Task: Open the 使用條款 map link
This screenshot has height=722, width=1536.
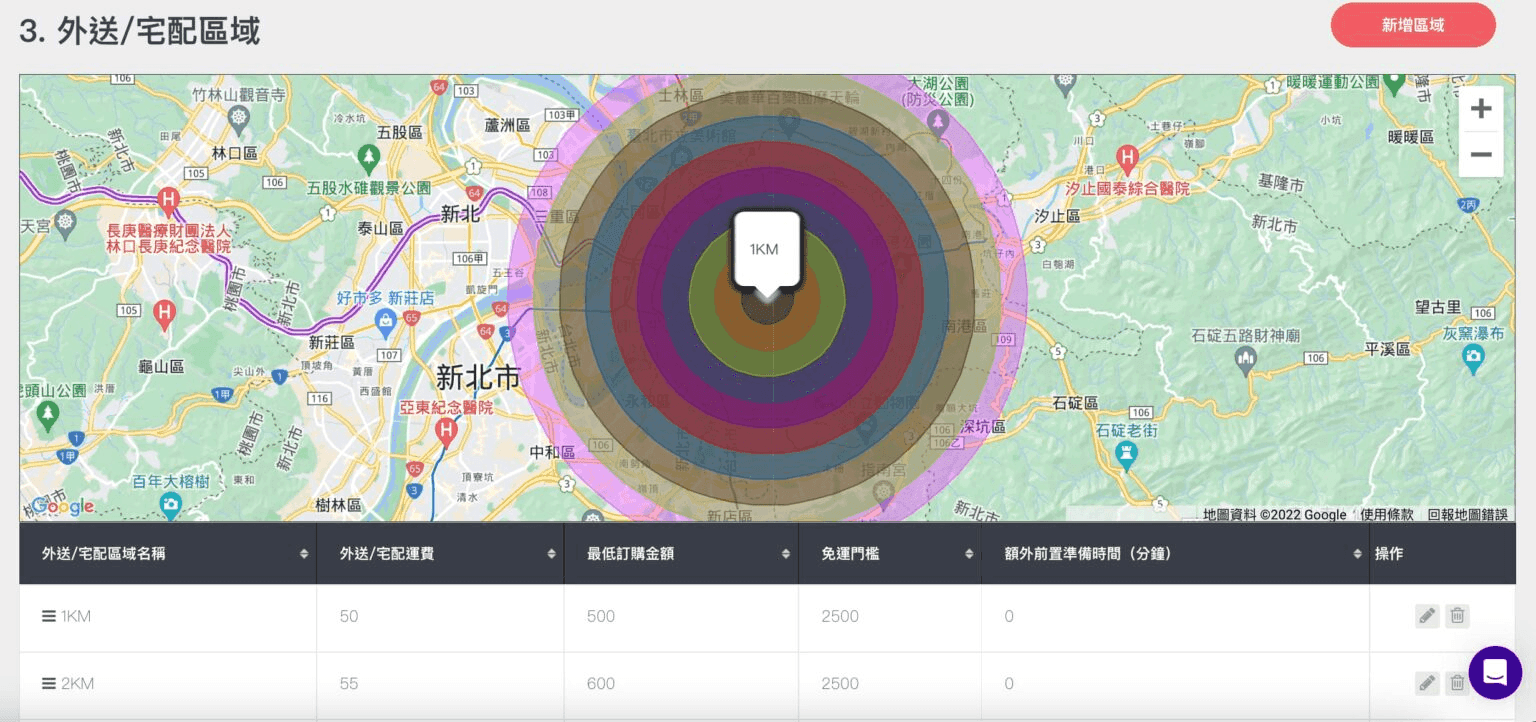Action: coord(1386,514)
